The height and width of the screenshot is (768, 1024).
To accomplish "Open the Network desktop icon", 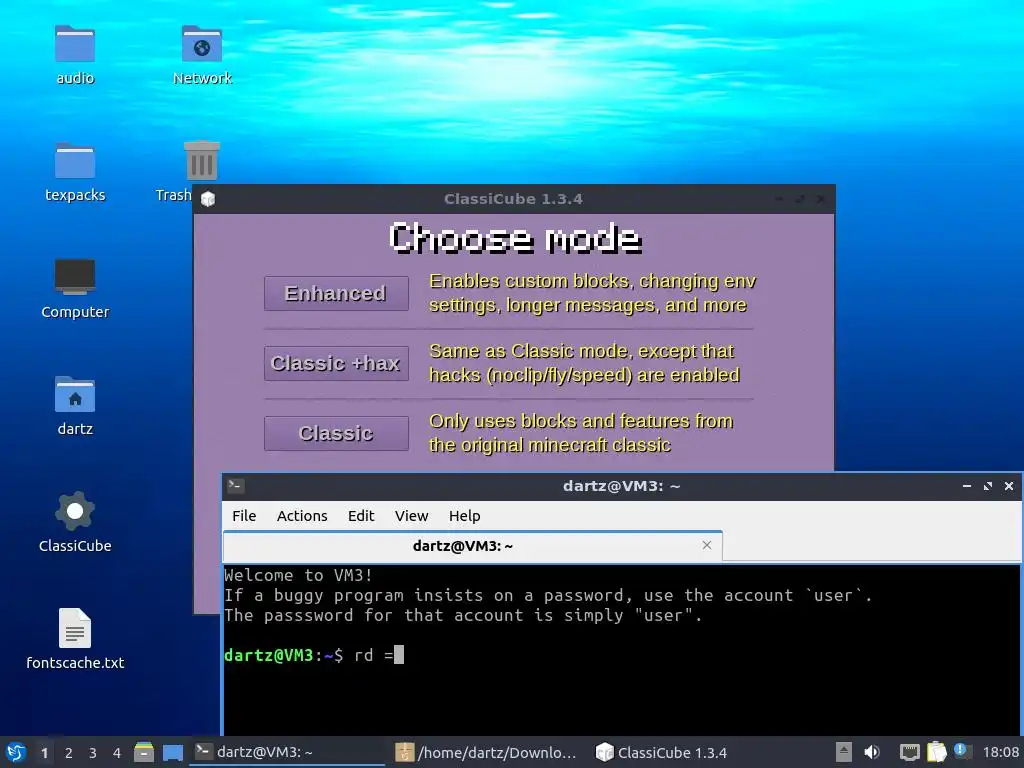I will point(202,44).
